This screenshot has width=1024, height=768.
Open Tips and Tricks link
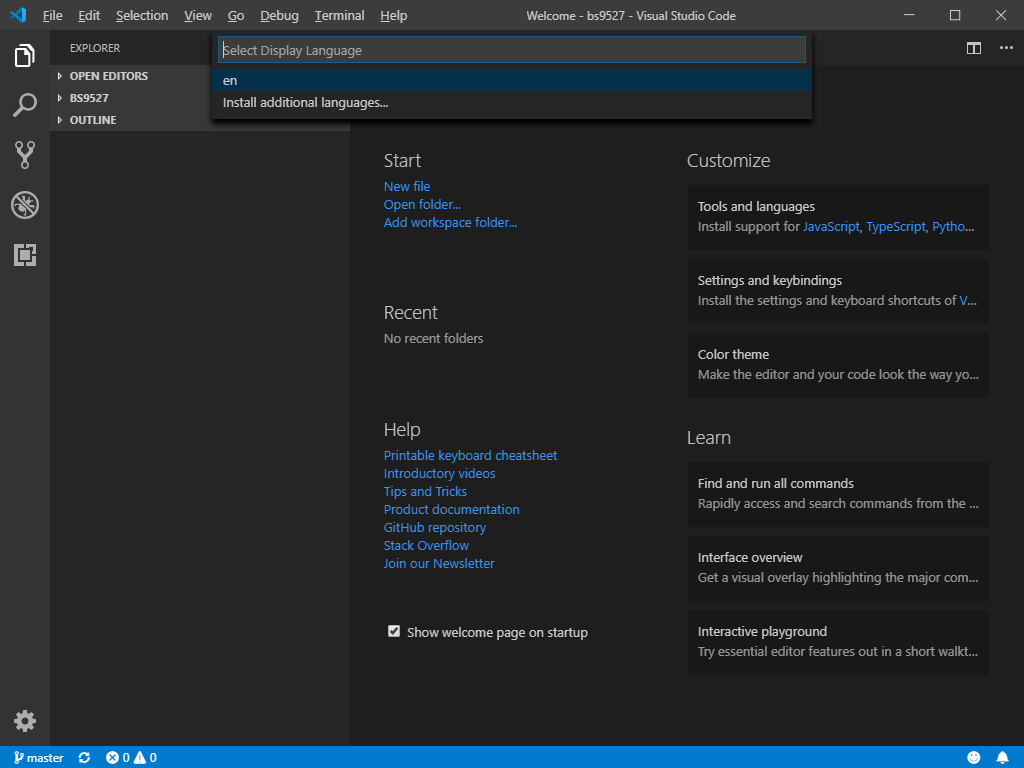click(425, 491)
